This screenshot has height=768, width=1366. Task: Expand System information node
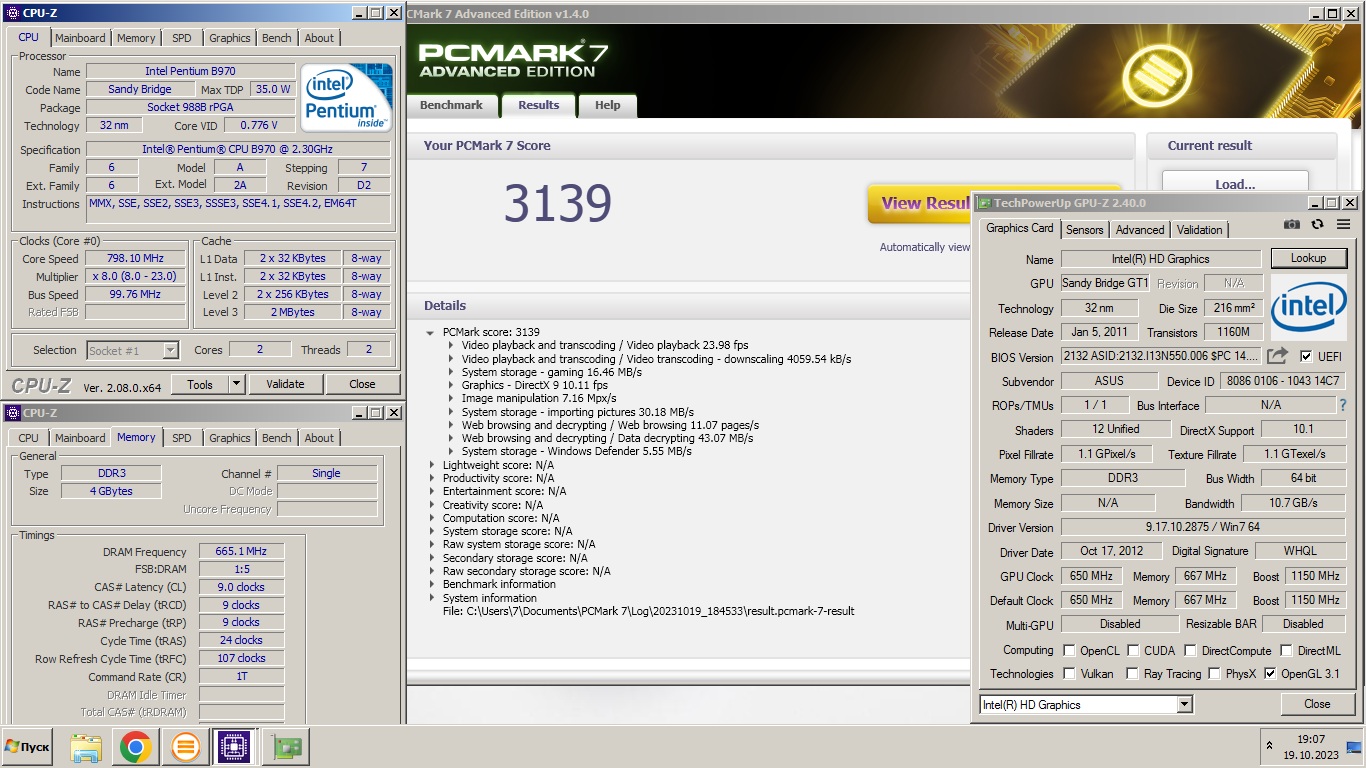point(431,598)
